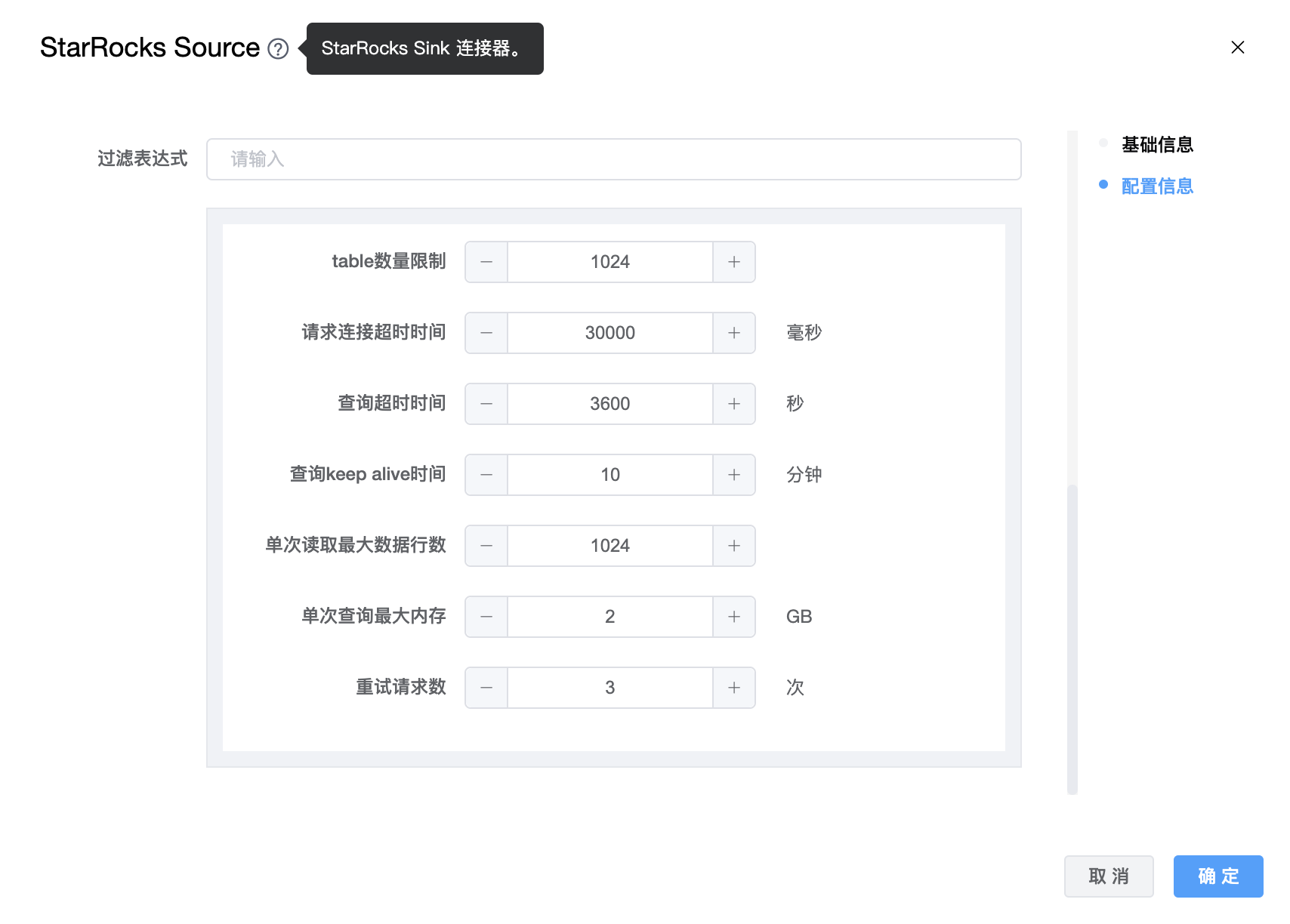
Task: Click help icon beside StarRocks Source title
Action: point(278,49)
